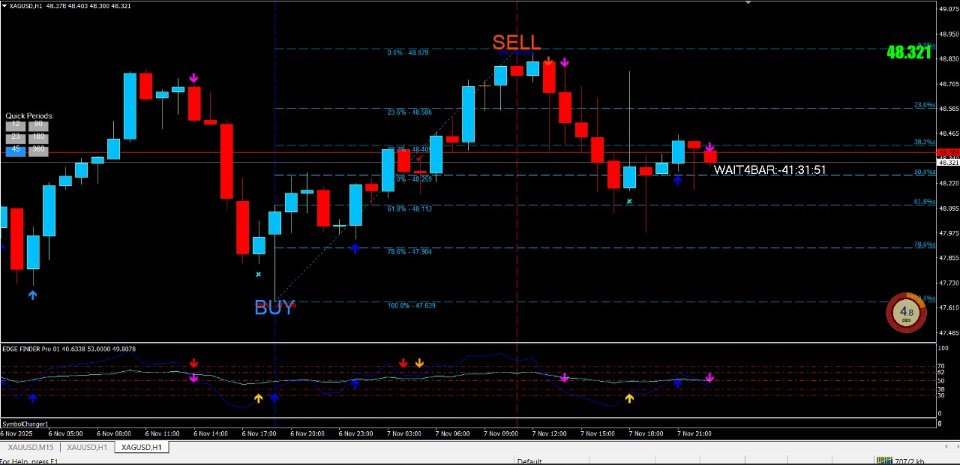This screenshot has width=960, height=465.
Task: Click the red down arrow near 7 Nov 03:00 in indicator
Action: point(403,363)
